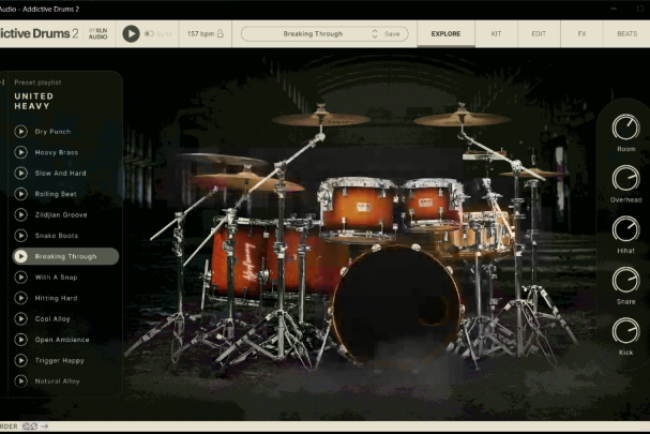This screenshot has height=434, width=650.
Task: Switch to the KIT tab
Action: click(496, 34)
